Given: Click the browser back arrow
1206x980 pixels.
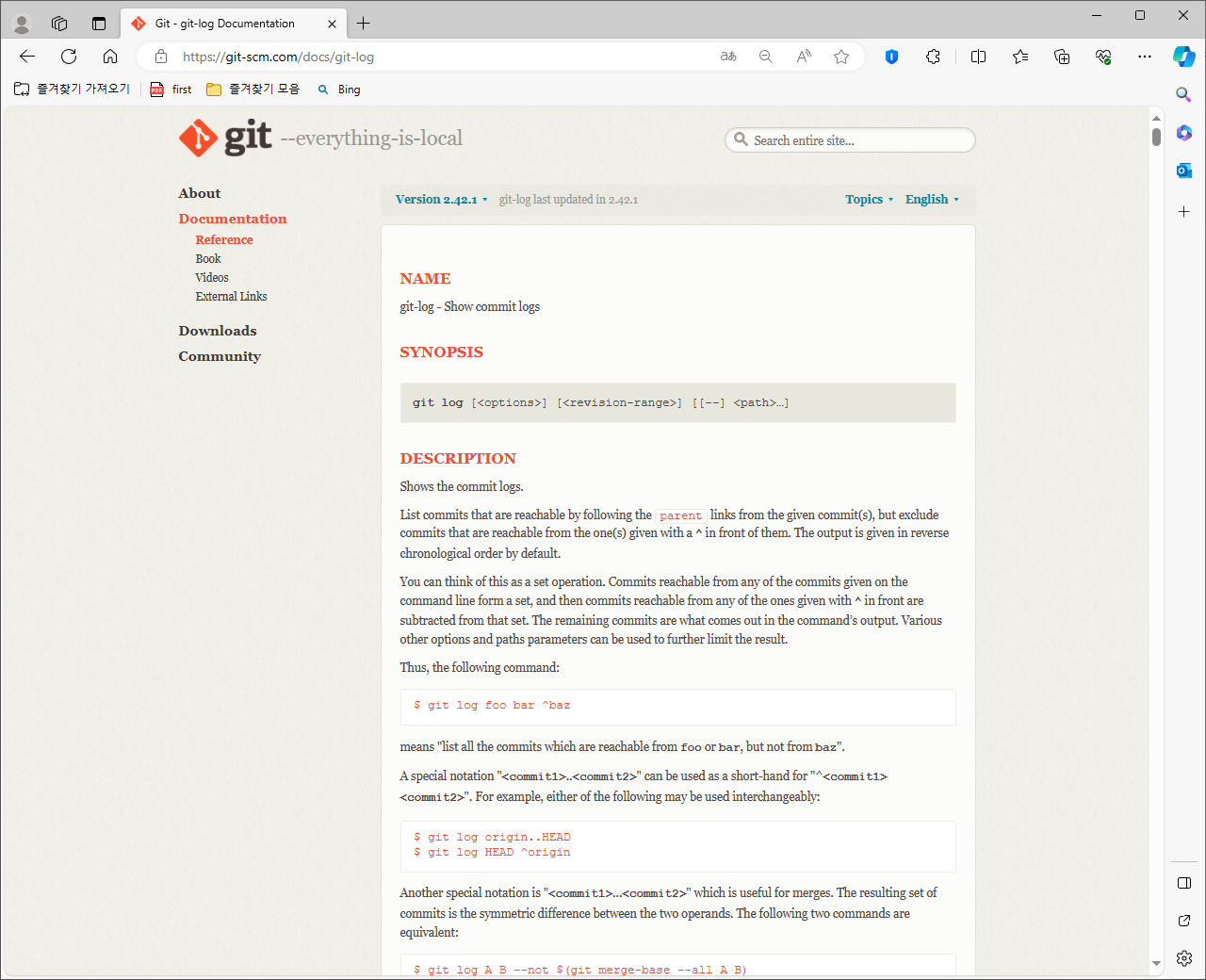Looking at the screenshot, I should [x=27, y=57].
